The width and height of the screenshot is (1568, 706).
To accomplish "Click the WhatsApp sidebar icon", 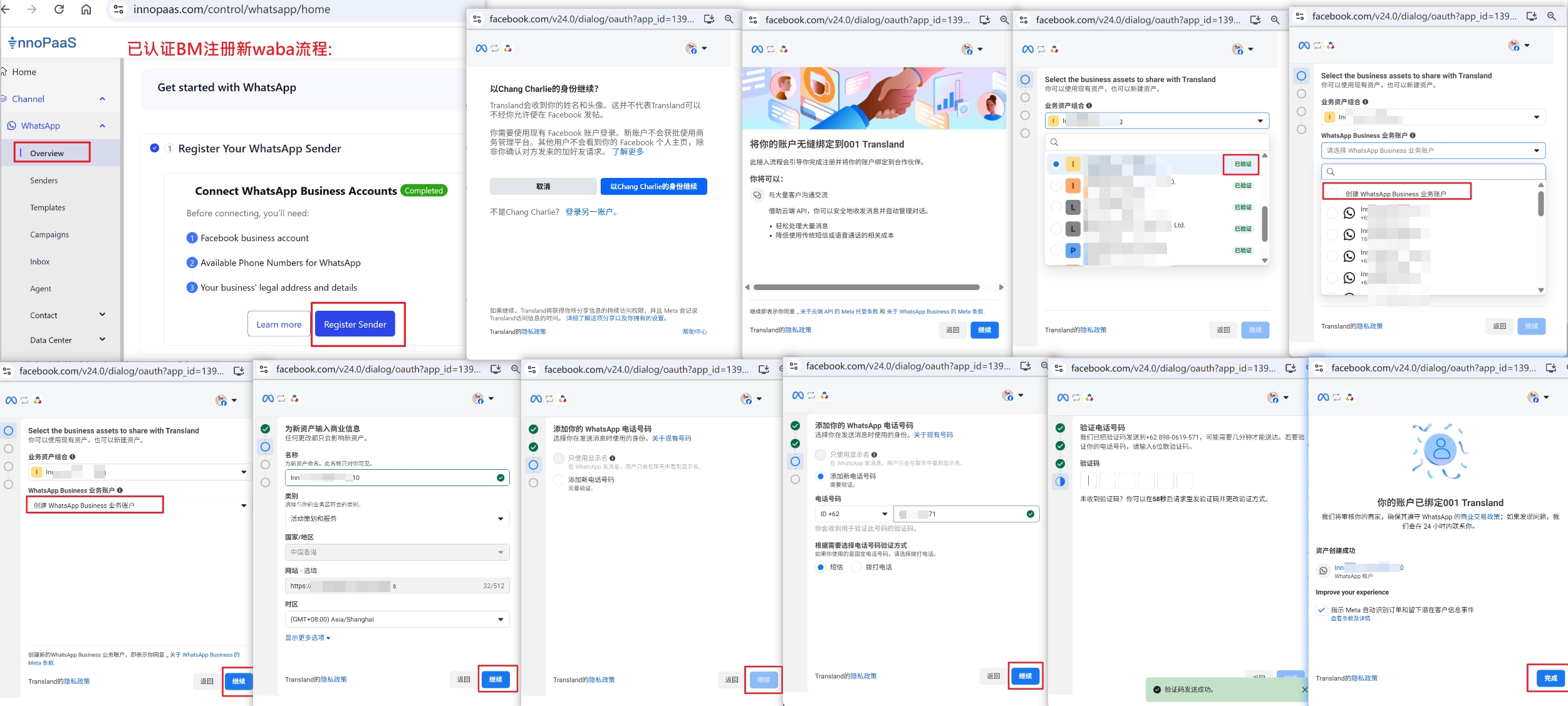I will [x=11, y=126].
